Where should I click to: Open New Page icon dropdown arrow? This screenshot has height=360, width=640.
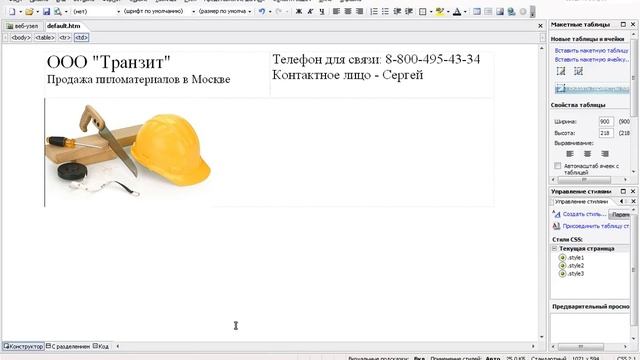point(20,12)
